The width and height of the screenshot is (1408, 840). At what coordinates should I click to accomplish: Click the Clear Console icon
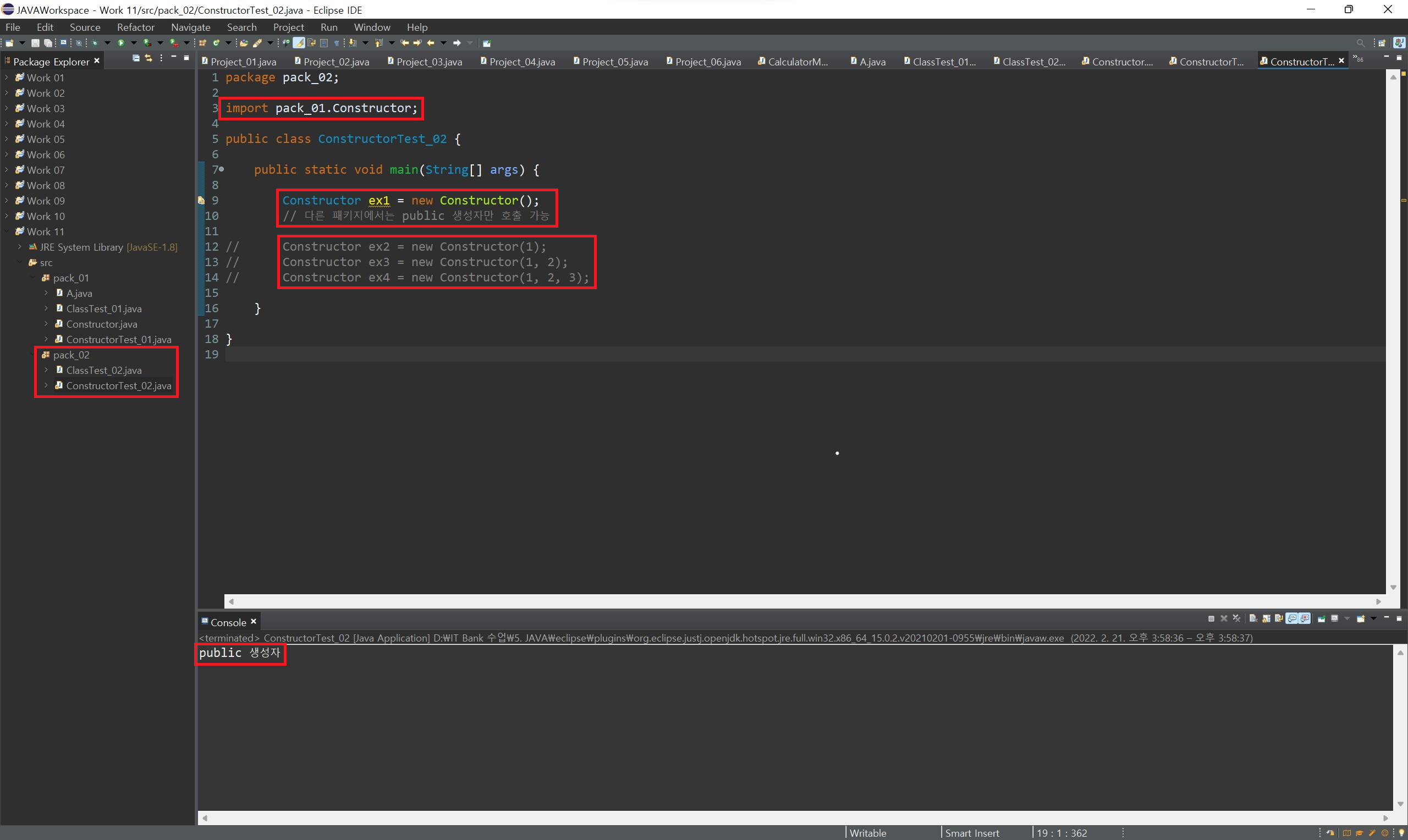(1253, 618)
